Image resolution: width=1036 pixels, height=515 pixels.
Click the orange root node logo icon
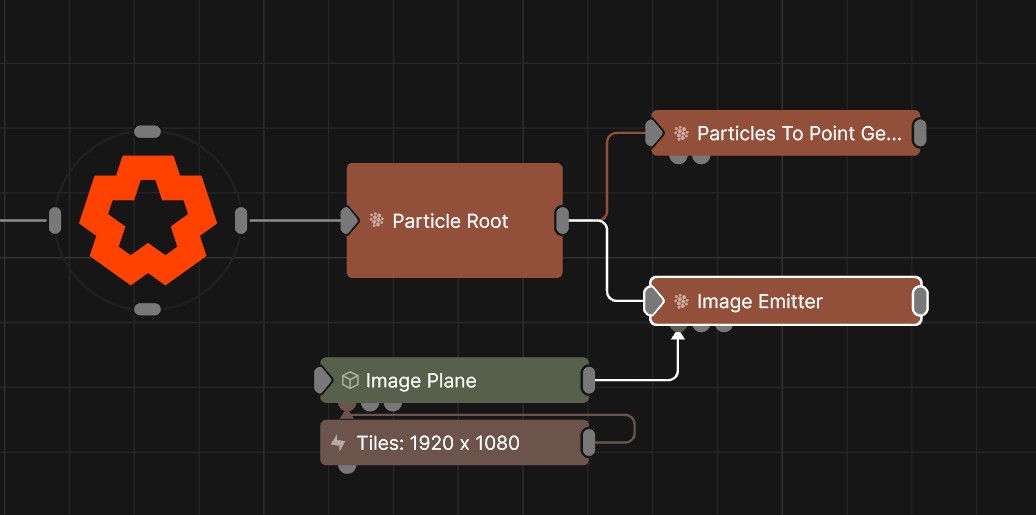point(147,220)
